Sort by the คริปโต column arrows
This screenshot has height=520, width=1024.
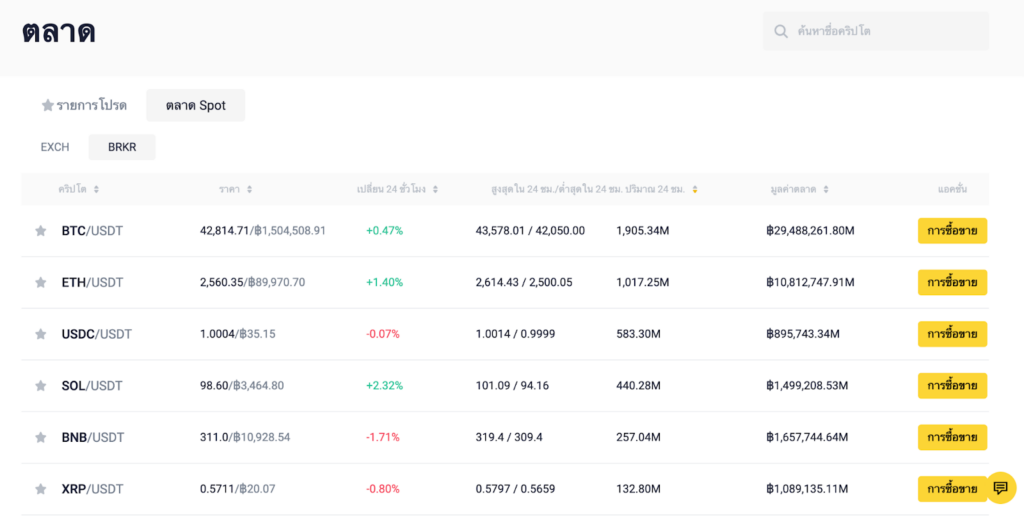pyautogui.click(x=96, y=189)
